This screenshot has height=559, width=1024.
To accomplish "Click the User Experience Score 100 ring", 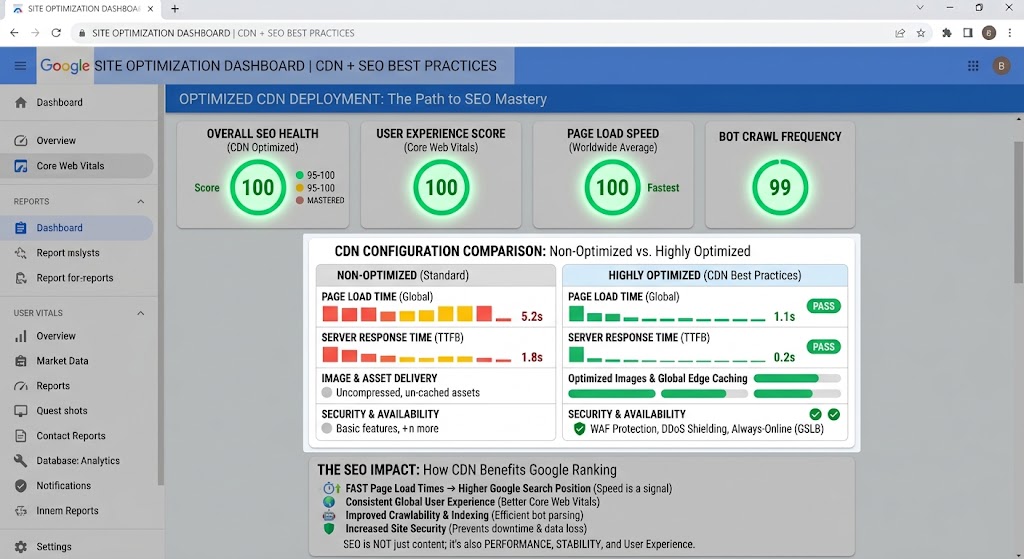I will [441, 188].
